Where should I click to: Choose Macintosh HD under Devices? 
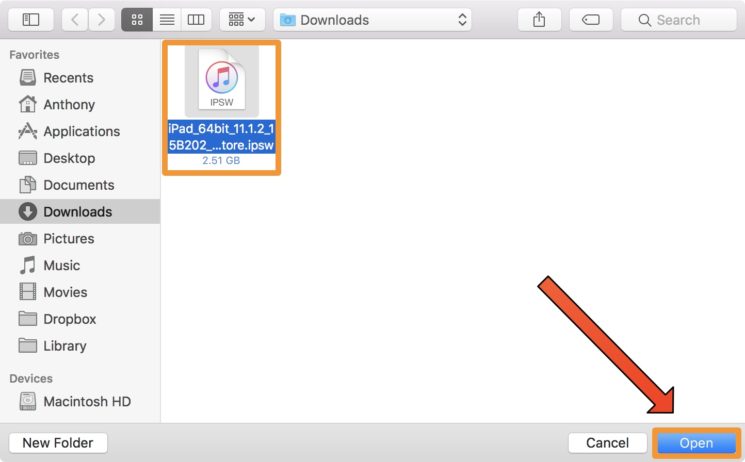87,401
